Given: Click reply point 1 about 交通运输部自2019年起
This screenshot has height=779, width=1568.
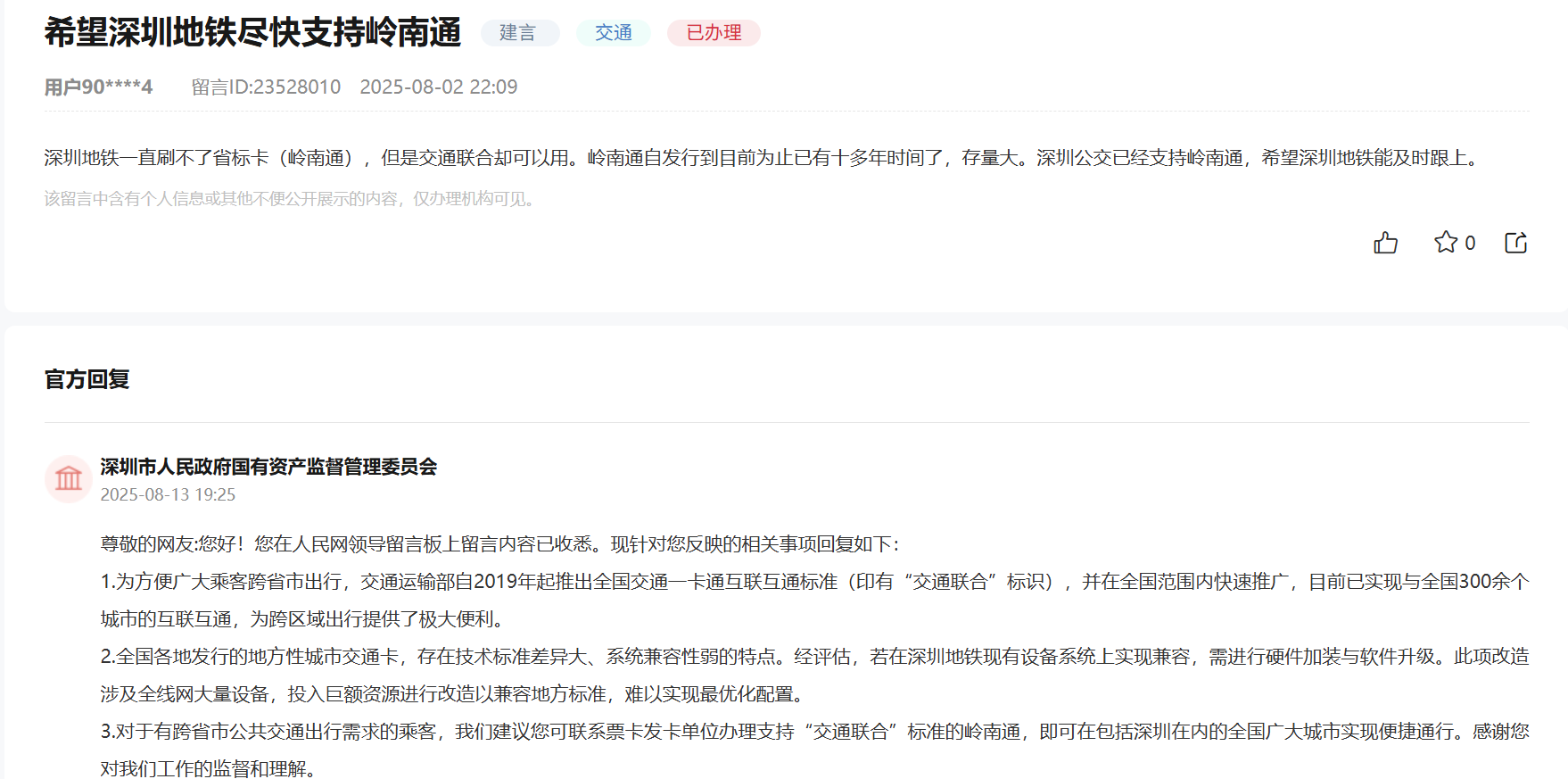Looking at the screenshot, I should pyautogui.click(x=814, y=600).
